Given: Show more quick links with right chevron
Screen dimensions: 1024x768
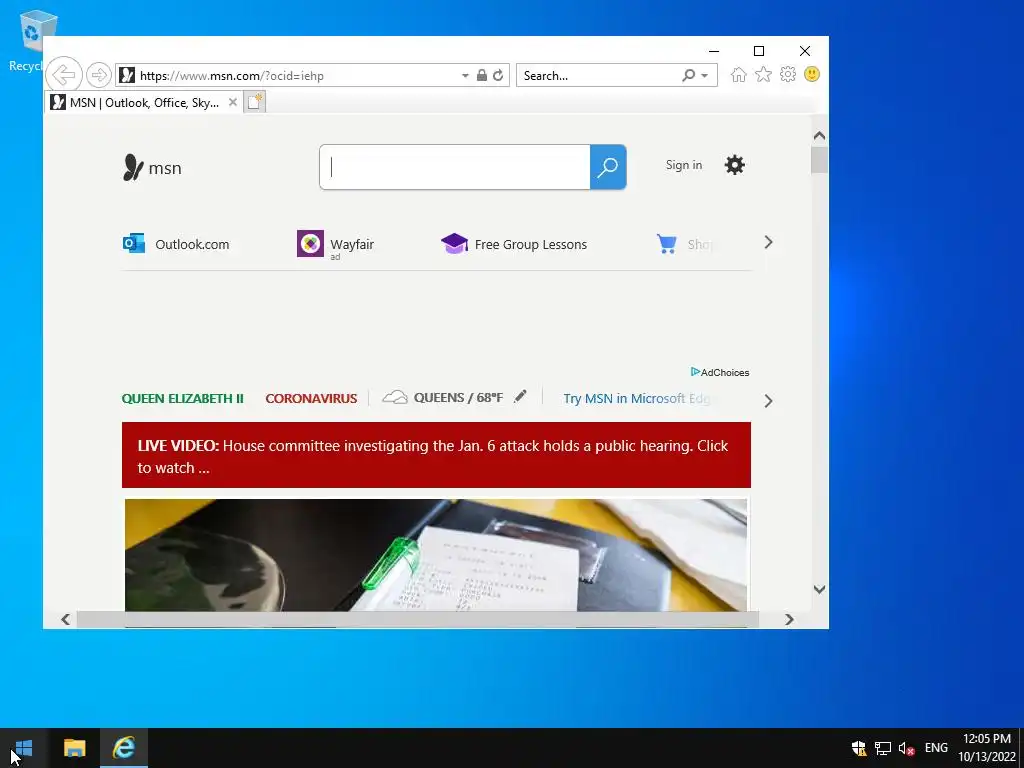Looking at the screenshot, I should (x=768, y=242).
